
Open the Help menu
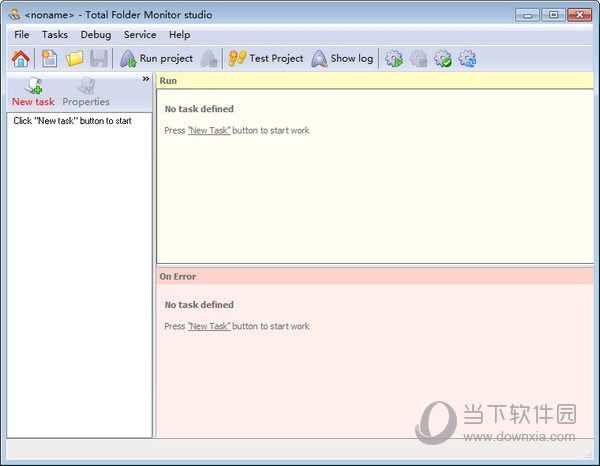pyautogui.click(x=179, y=35)
